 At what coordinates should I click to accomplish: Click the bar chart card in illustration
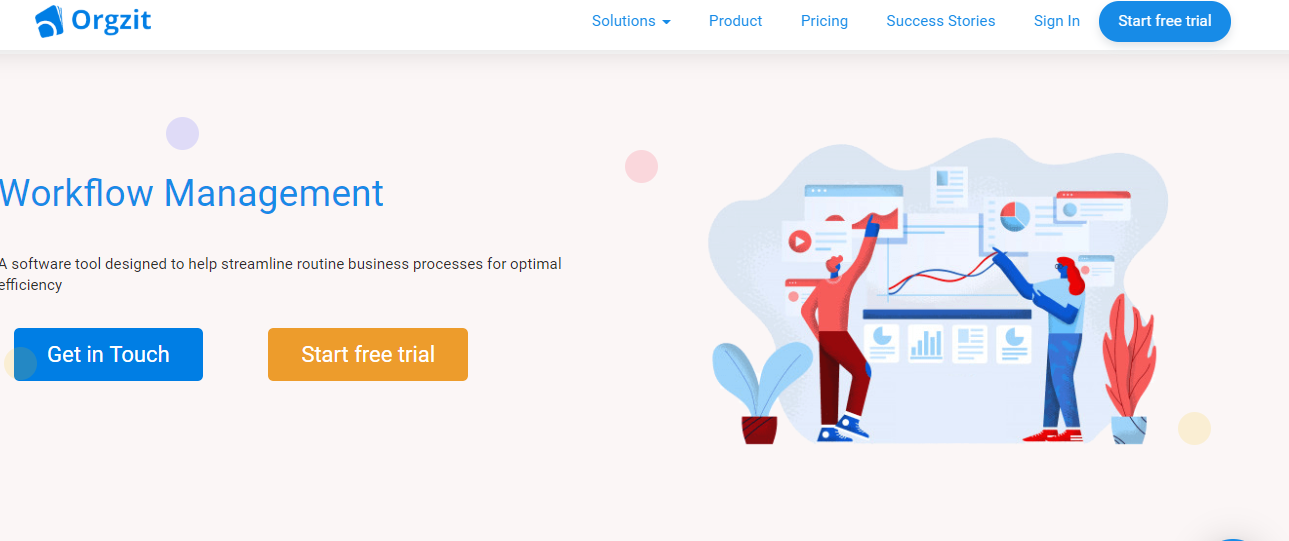926,344
